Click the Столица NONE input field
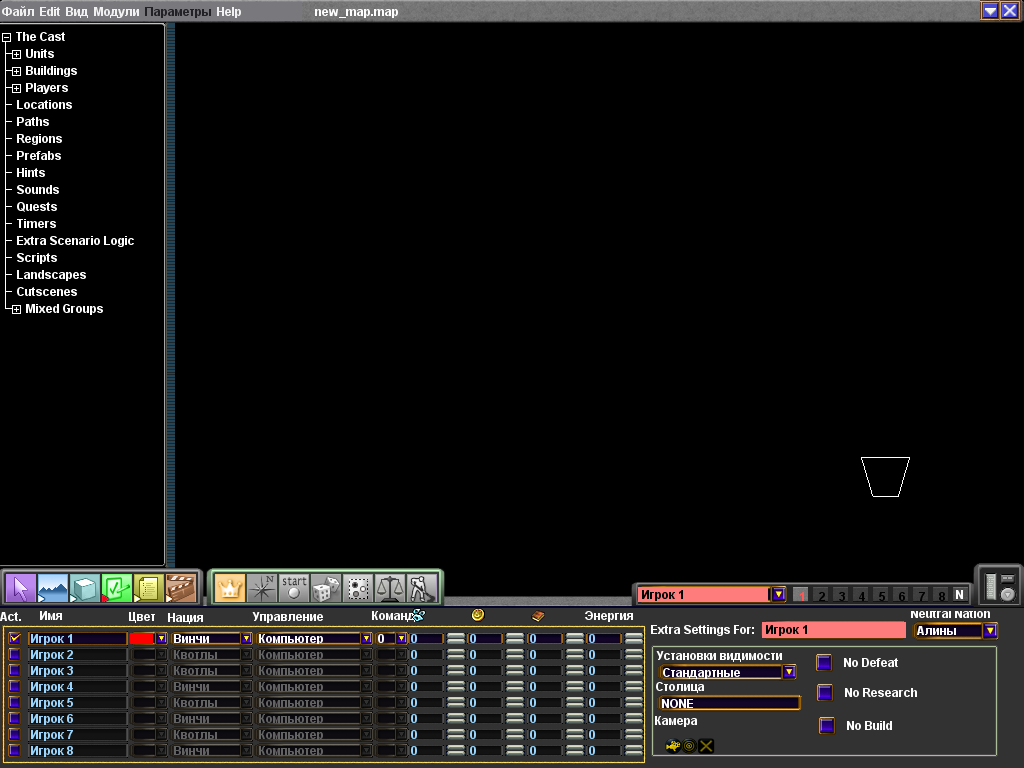 (729, 703)
